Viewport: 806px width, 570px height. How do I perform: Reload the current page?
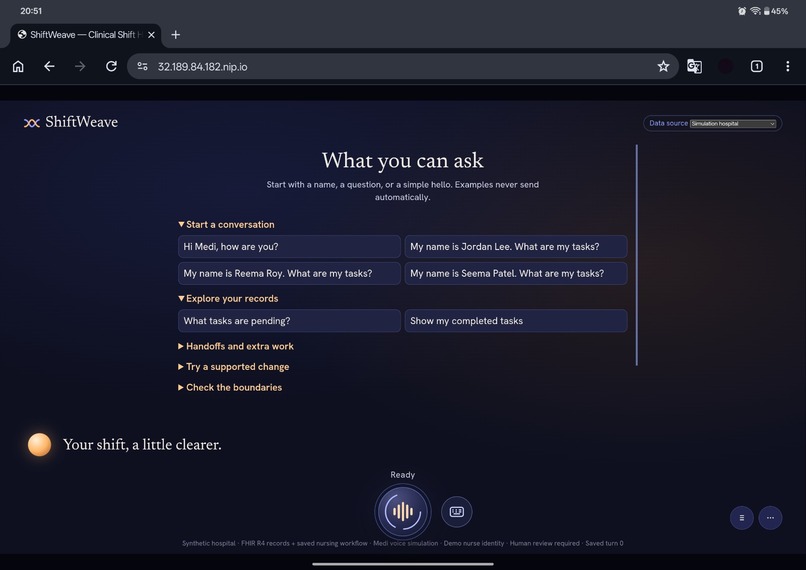tap(111, 66)
